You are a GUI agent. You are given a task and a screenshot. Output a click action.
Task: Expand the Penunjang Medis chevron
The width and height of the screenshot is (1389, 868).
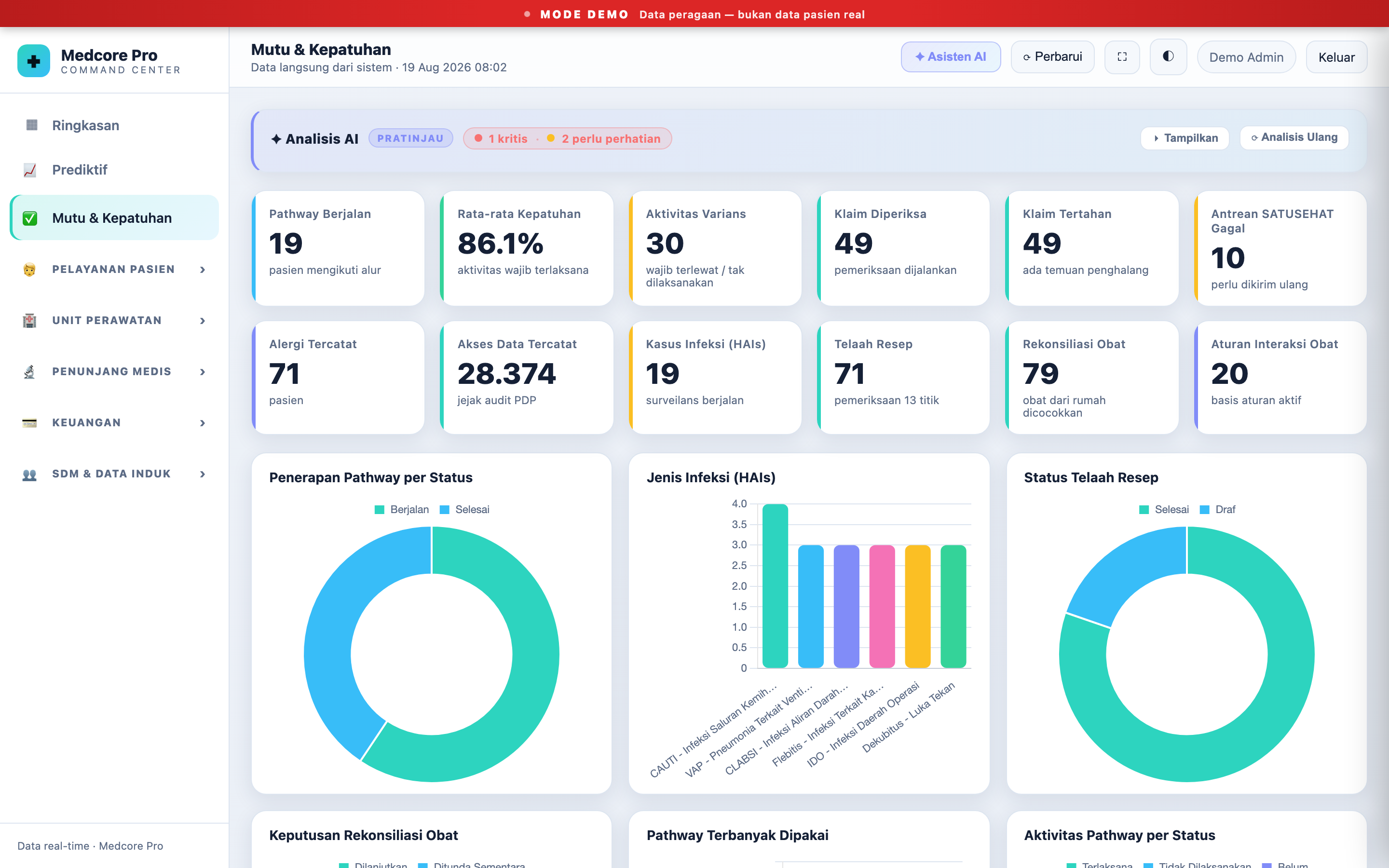pos(203,371)
